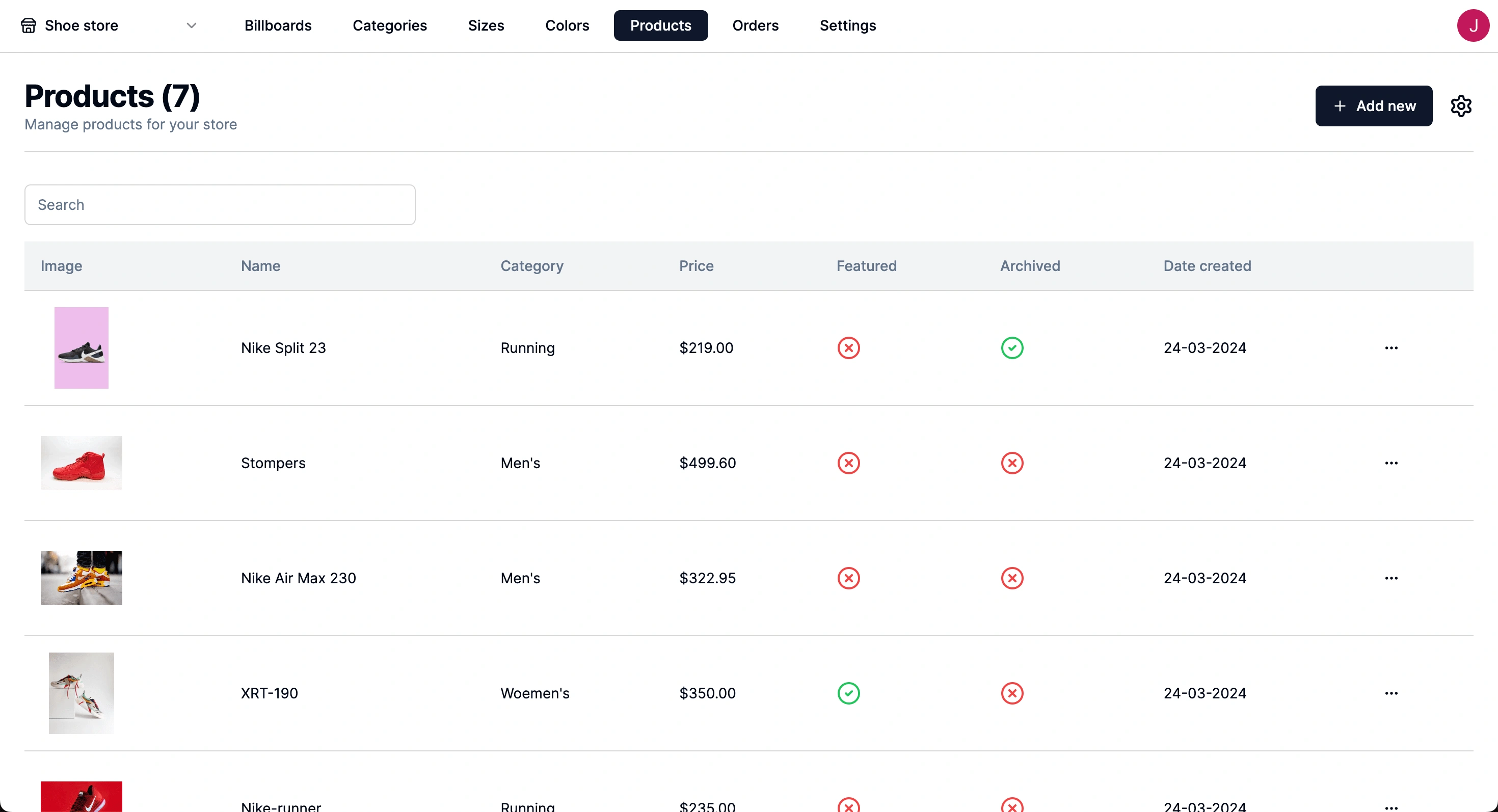Select the Nike Air Max 230 name cell
1498x812 pixels.
pos(298,578)
